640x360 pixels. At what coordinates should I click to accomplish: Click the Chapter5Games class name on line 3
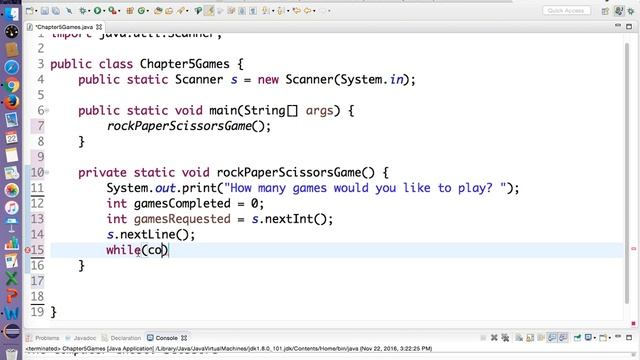click(184, 64)
